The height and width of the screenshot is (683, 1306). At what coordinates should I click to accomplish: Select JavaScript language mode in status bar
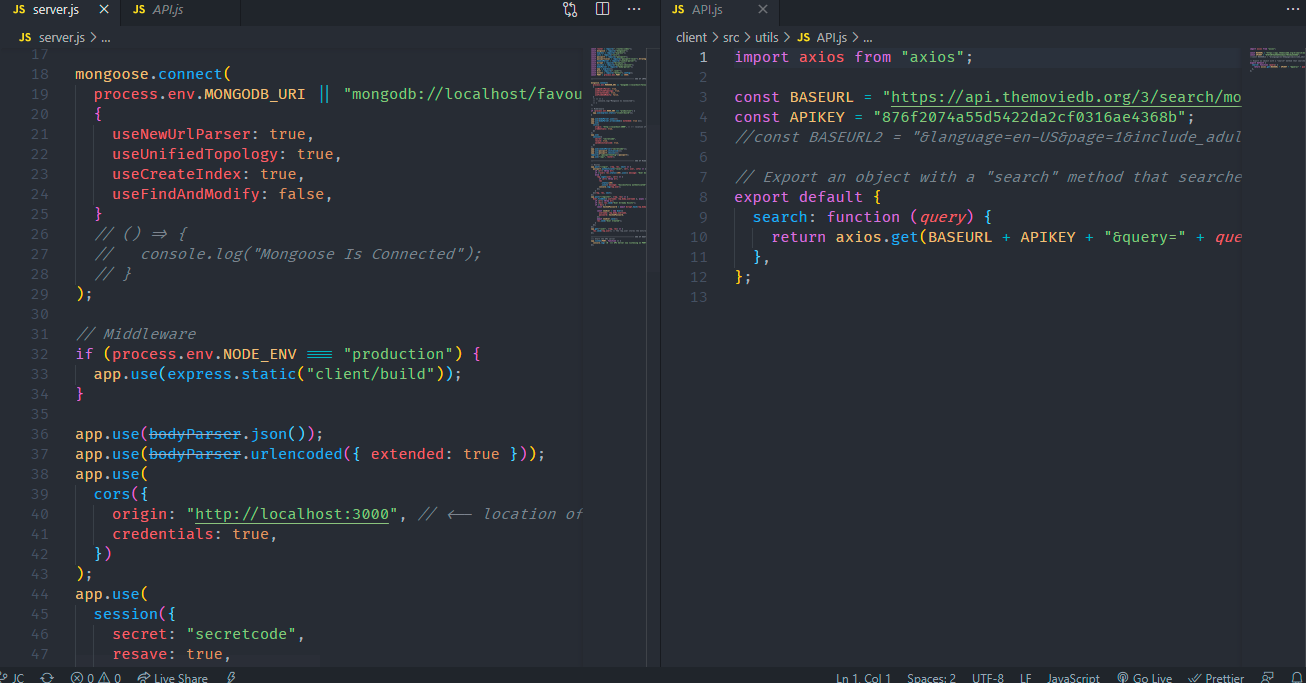tap(1073, 677)
